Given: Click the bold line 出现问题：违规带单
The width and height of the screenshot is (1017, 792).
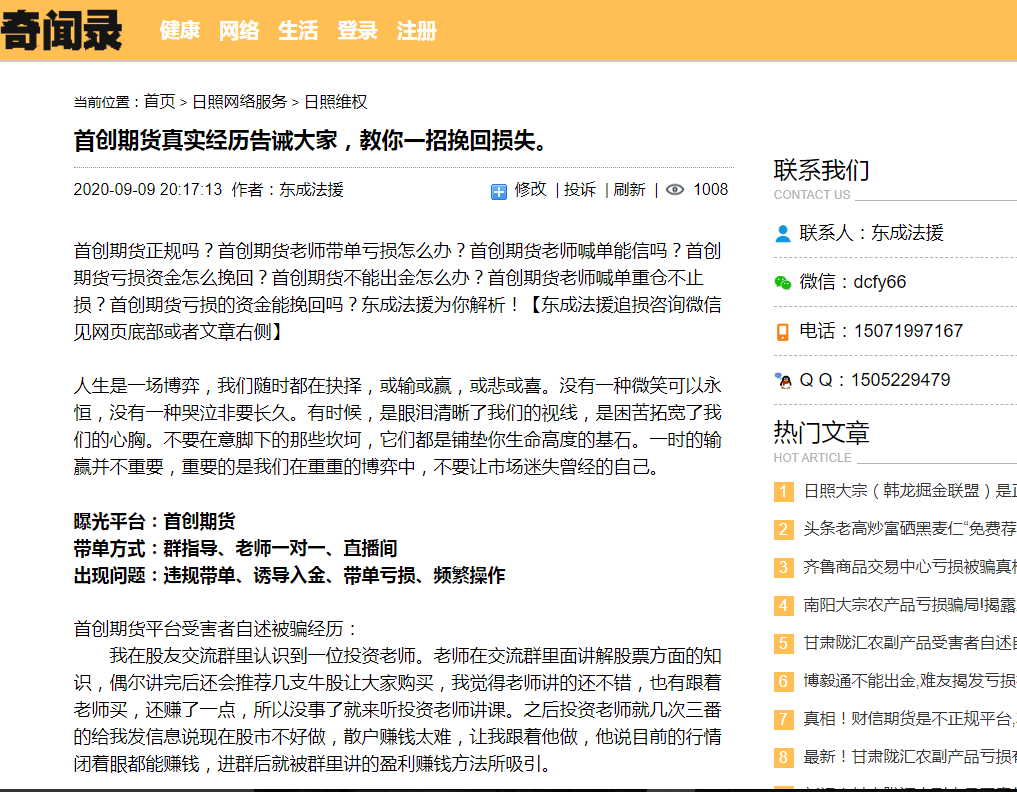Looking at the screenshot, I should pyautogui.click(x=289, y=575).
